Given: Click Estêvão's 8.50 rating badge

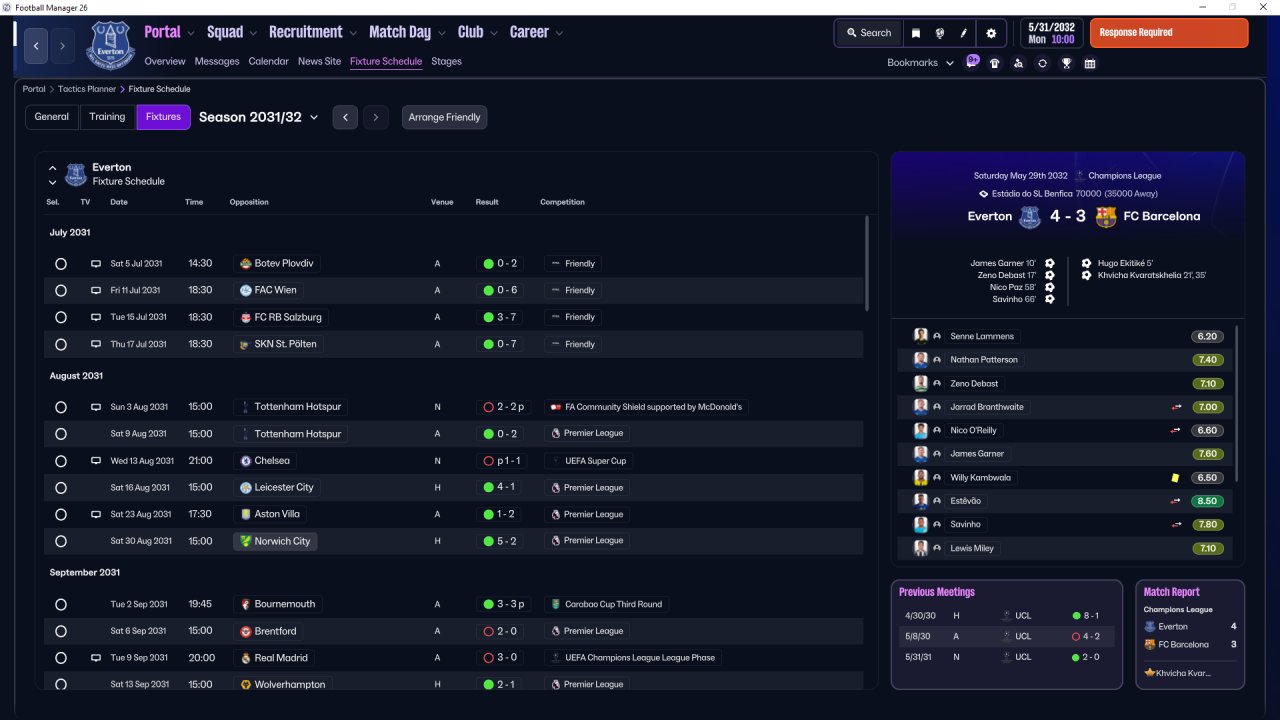Looking at the screenshot, I should coord(1207,501).
